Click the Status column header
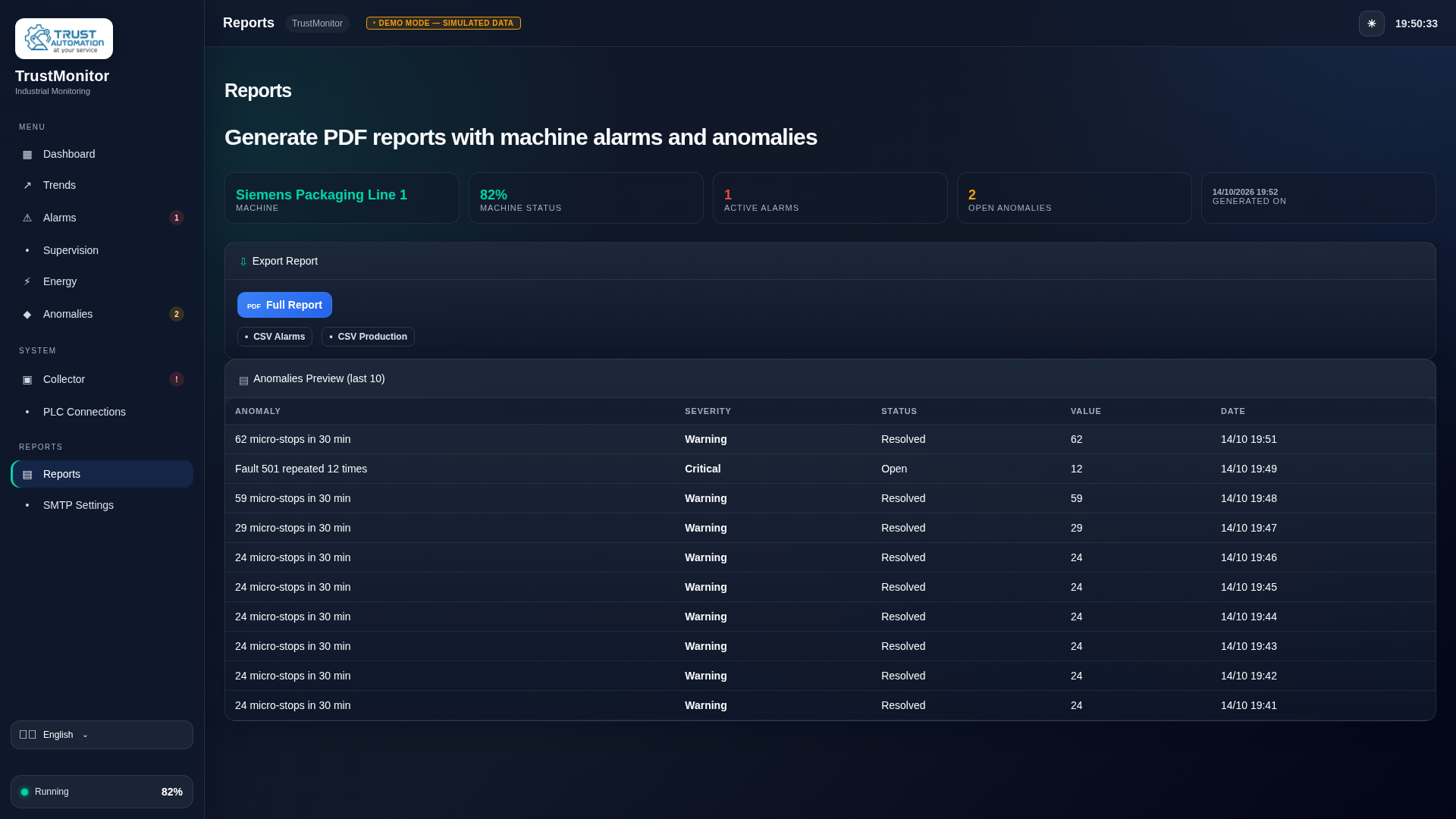Viewport: 1456px width, 819px height. pyautogui.click(x=899, y=411)
